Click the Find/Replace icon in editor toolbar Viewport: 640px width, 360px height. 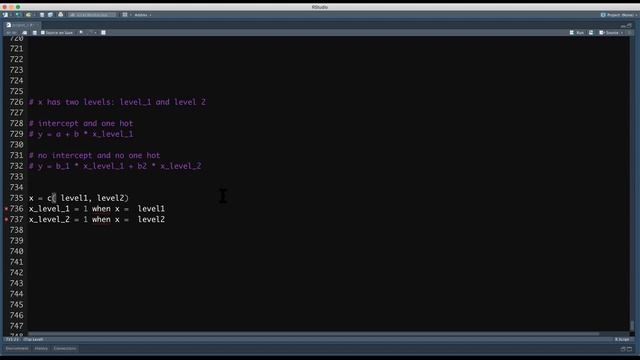[x=81, y=33]
